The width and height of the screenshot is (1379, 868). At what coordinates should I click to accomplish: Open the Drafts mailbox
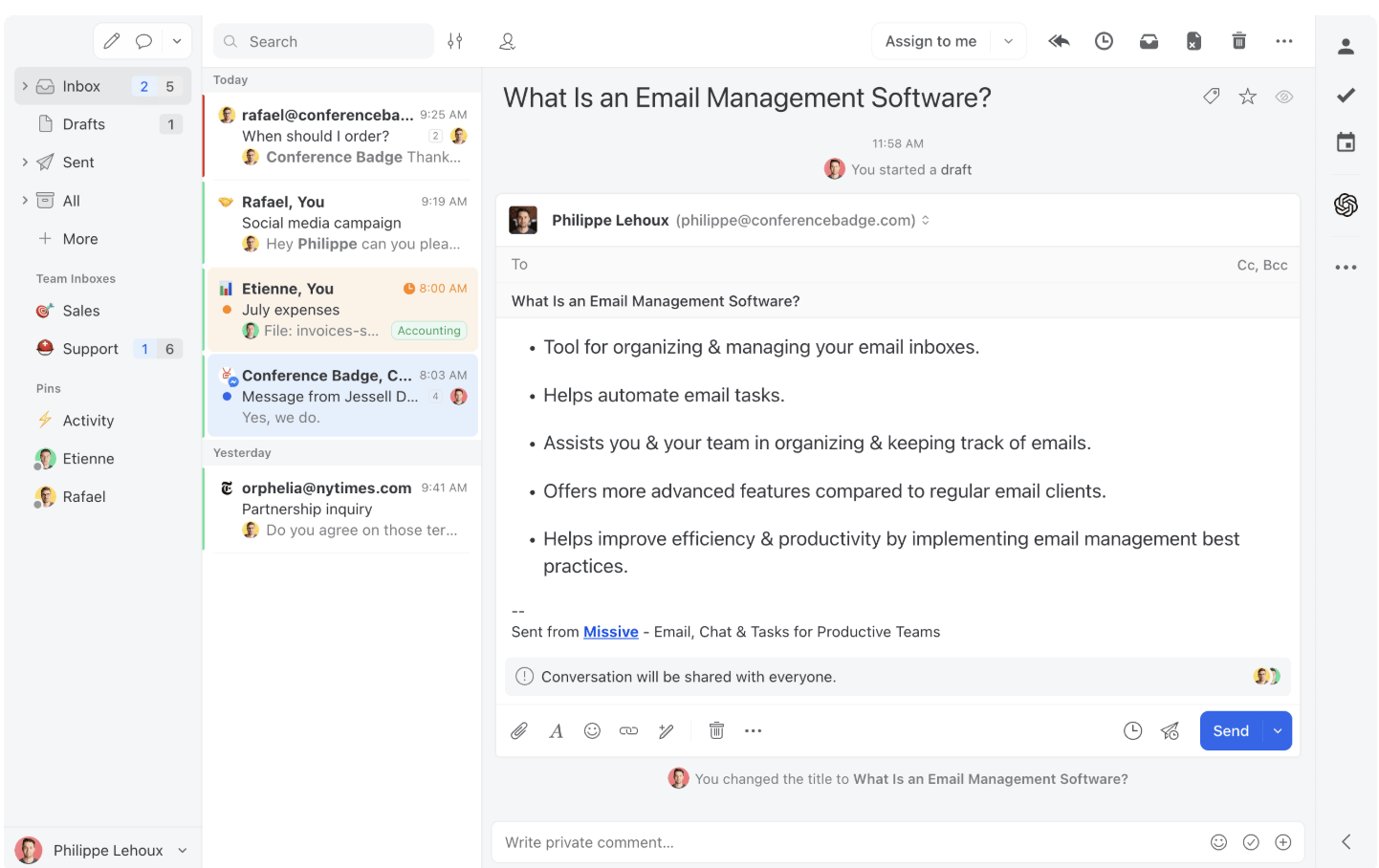[84, 124]
